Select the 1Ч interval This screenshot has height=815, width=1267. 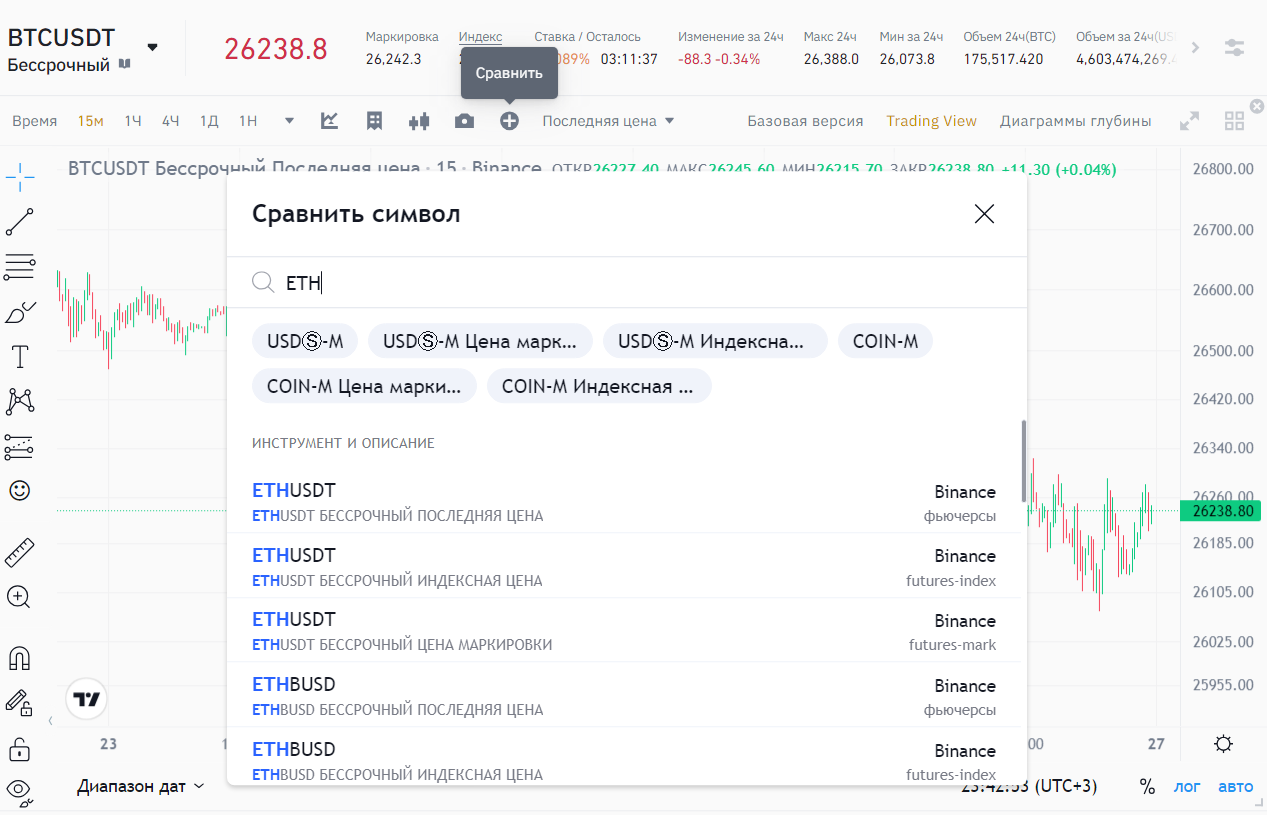pyautogui.click(x=133, y=121)
